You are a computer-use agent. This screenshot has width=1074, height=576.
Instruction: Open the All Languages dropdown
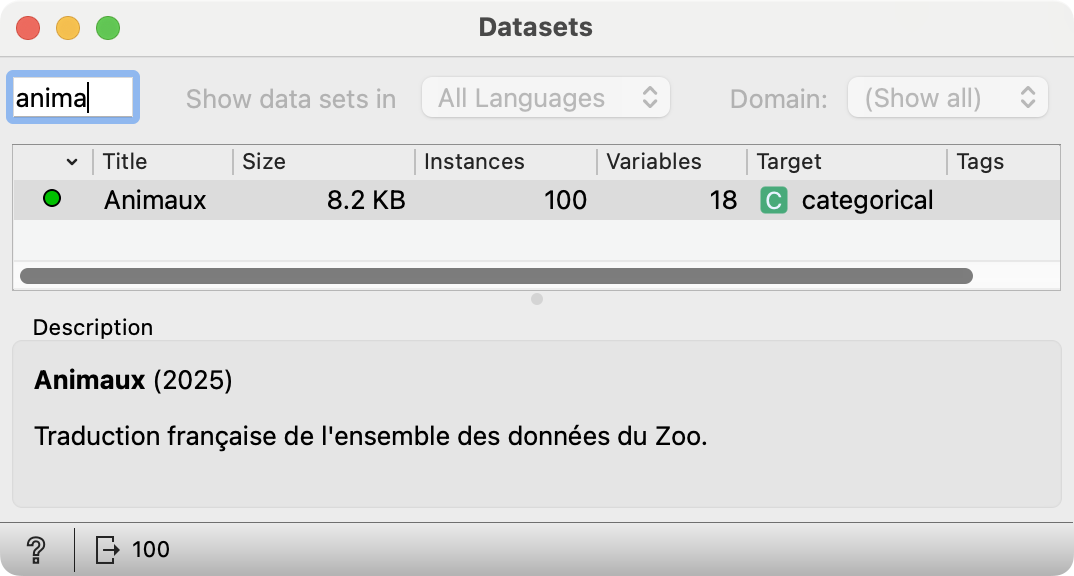click(x=546, y=98)
